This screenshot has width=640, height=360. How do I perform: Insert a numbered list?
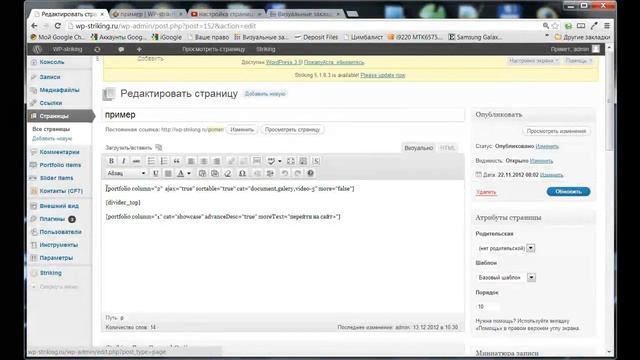click(164, 161)
